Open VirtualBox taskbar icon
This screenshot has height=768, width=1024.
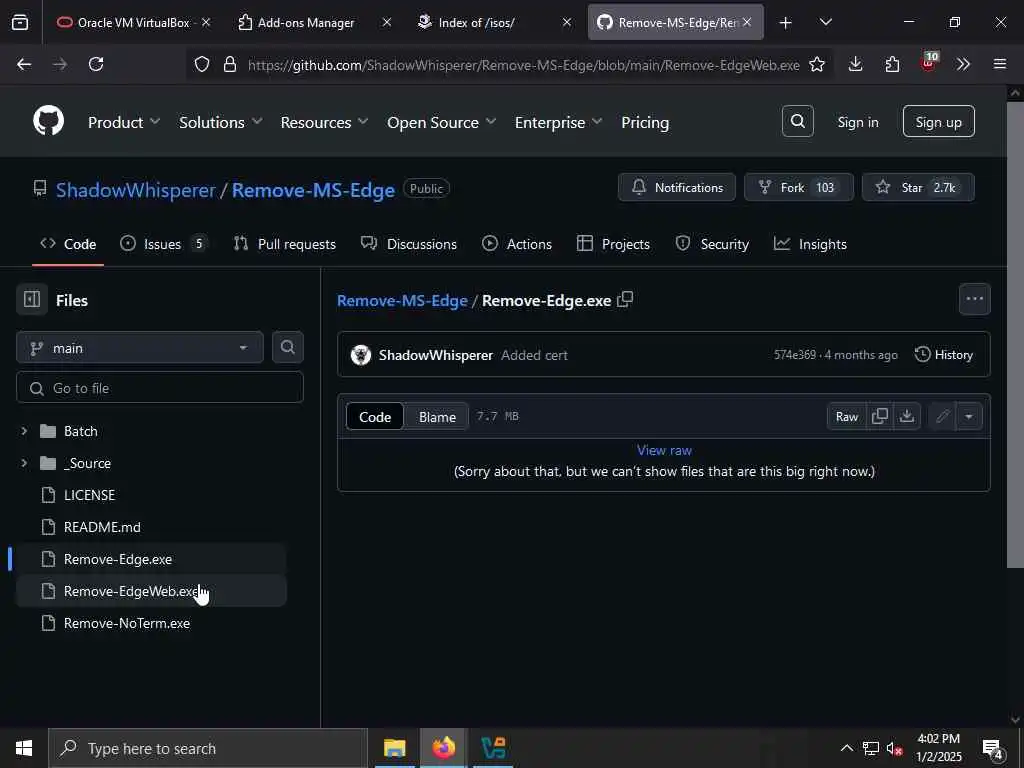pyautogui.click(x=493, y=748)
